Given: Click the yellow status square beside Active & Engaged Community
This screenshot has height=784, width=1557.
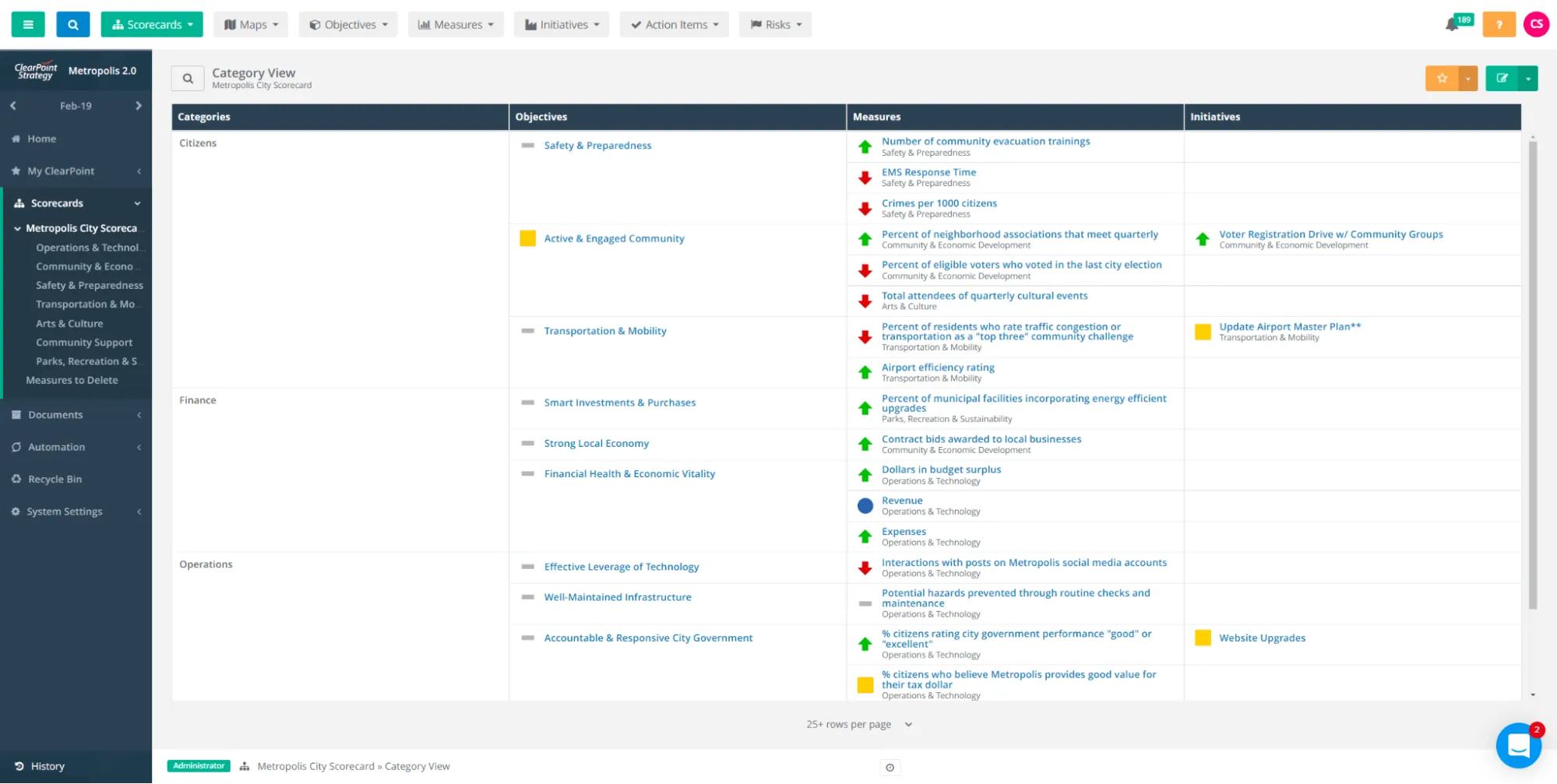Looking at the screenshot, I should click(x=526, y=238).
